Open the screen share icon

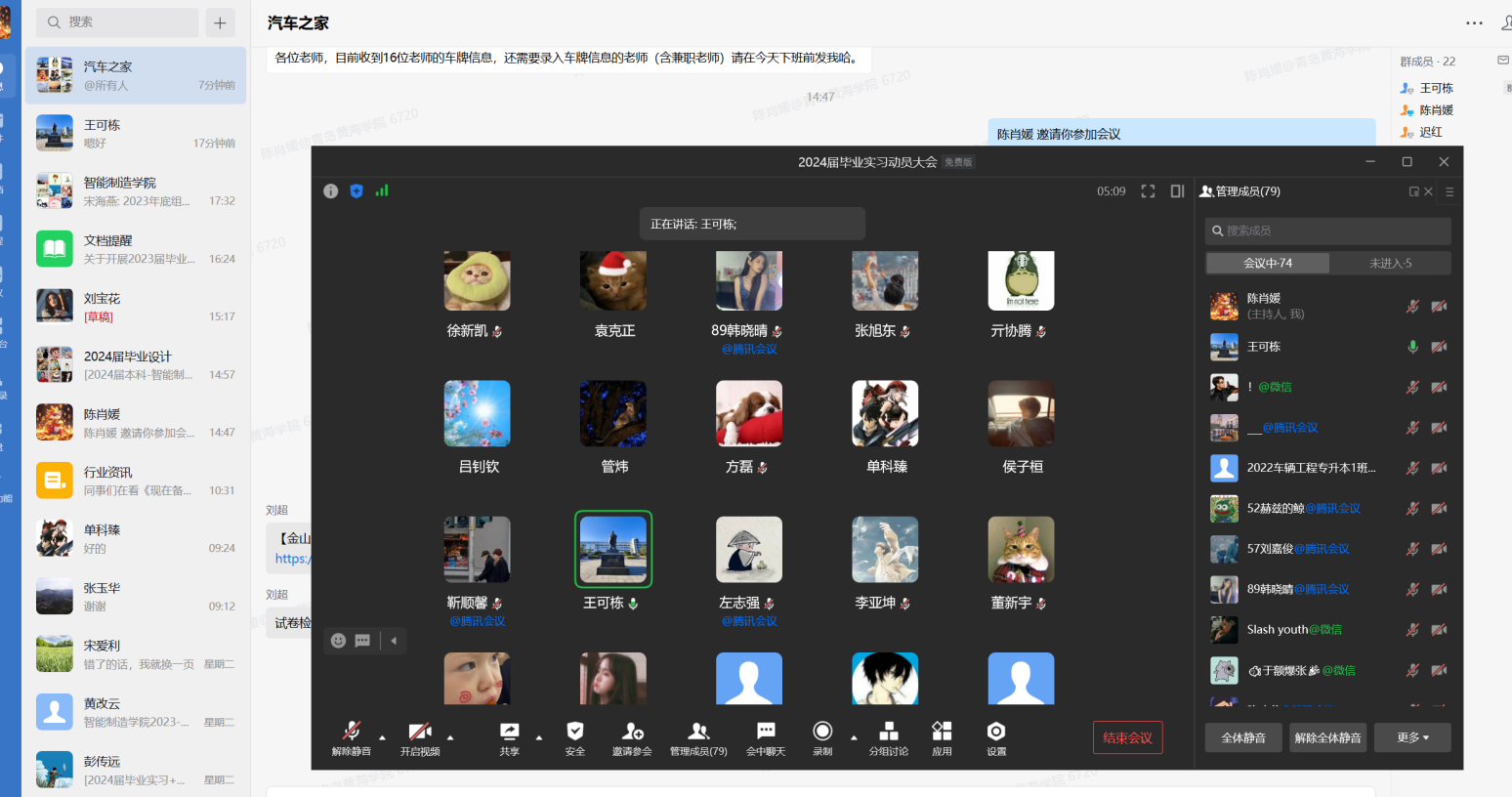(510, 732)
